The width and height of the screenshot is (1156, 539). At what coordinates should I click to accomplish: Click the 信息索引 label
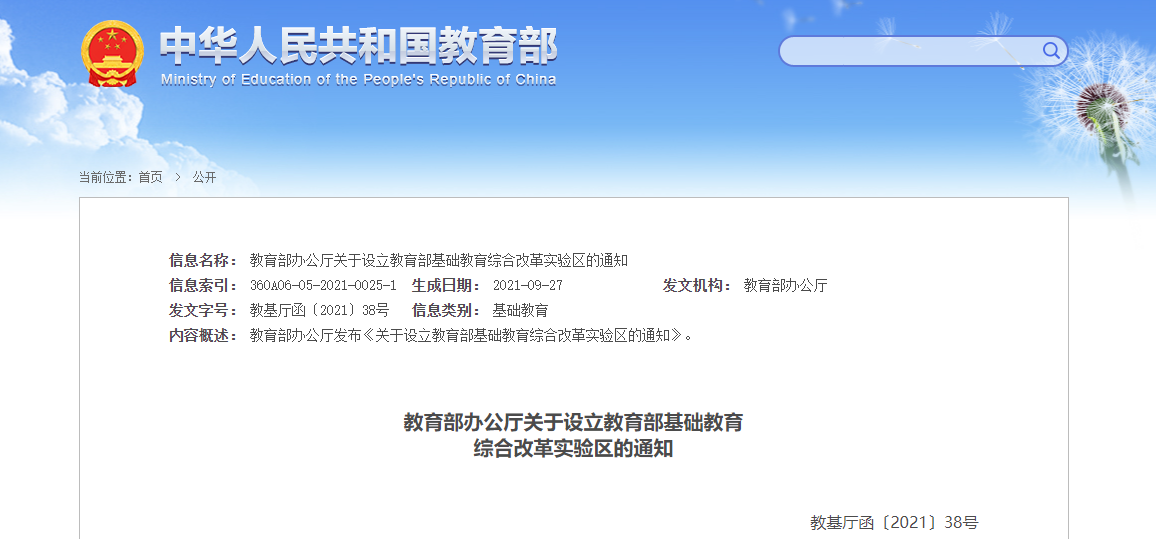click(203, 285)
